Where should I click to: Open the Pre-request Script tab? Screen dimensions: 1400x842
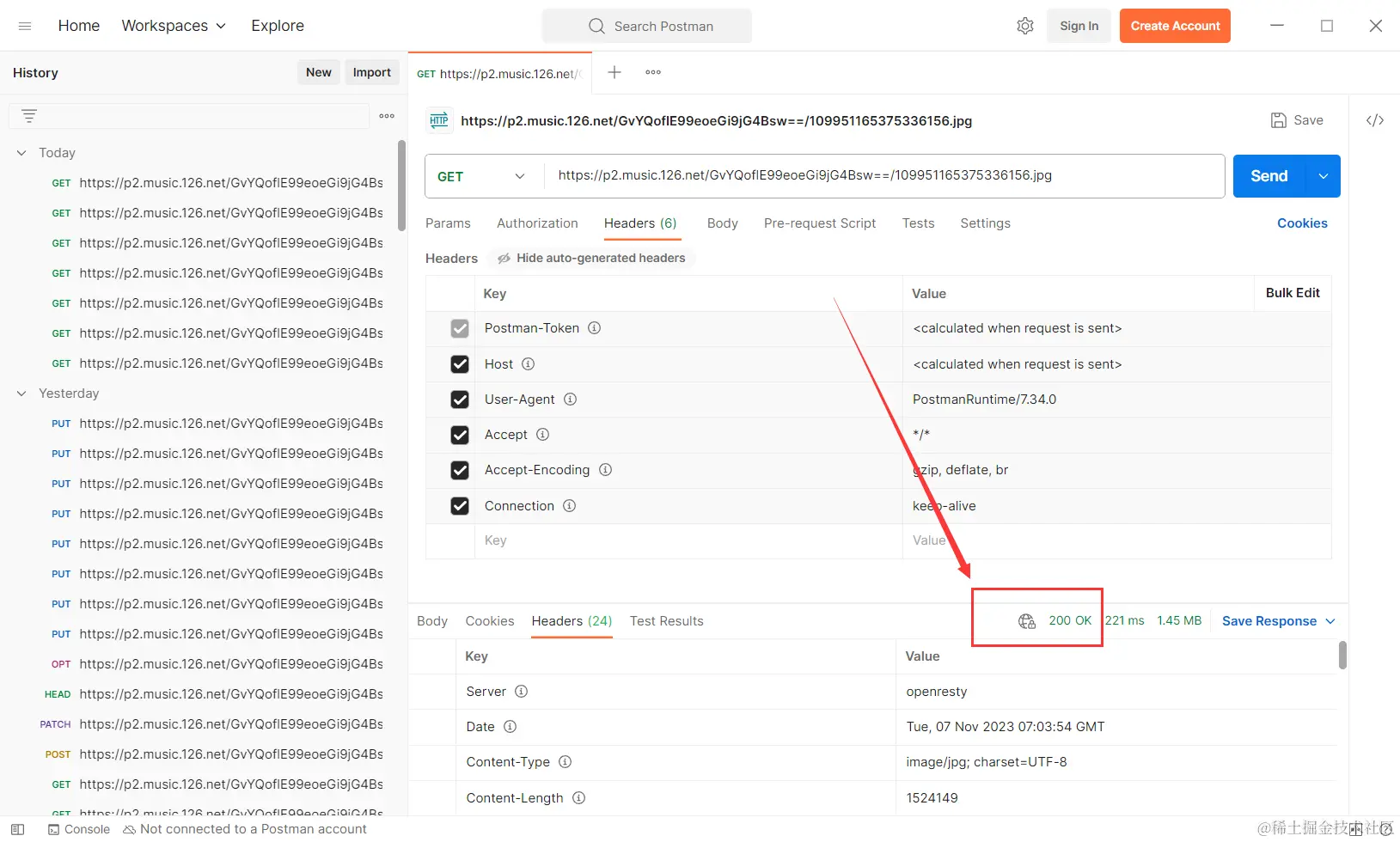coord(820,223)
